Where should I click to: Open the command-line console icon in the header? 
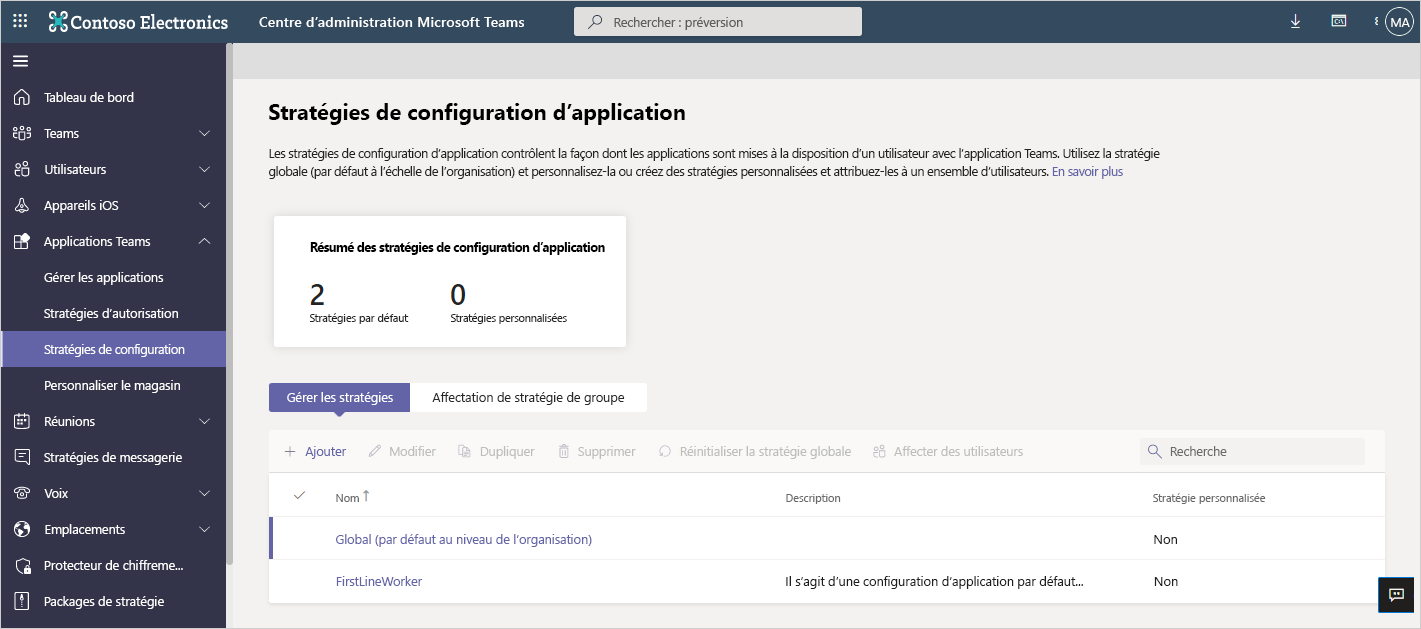(1338, 21)
